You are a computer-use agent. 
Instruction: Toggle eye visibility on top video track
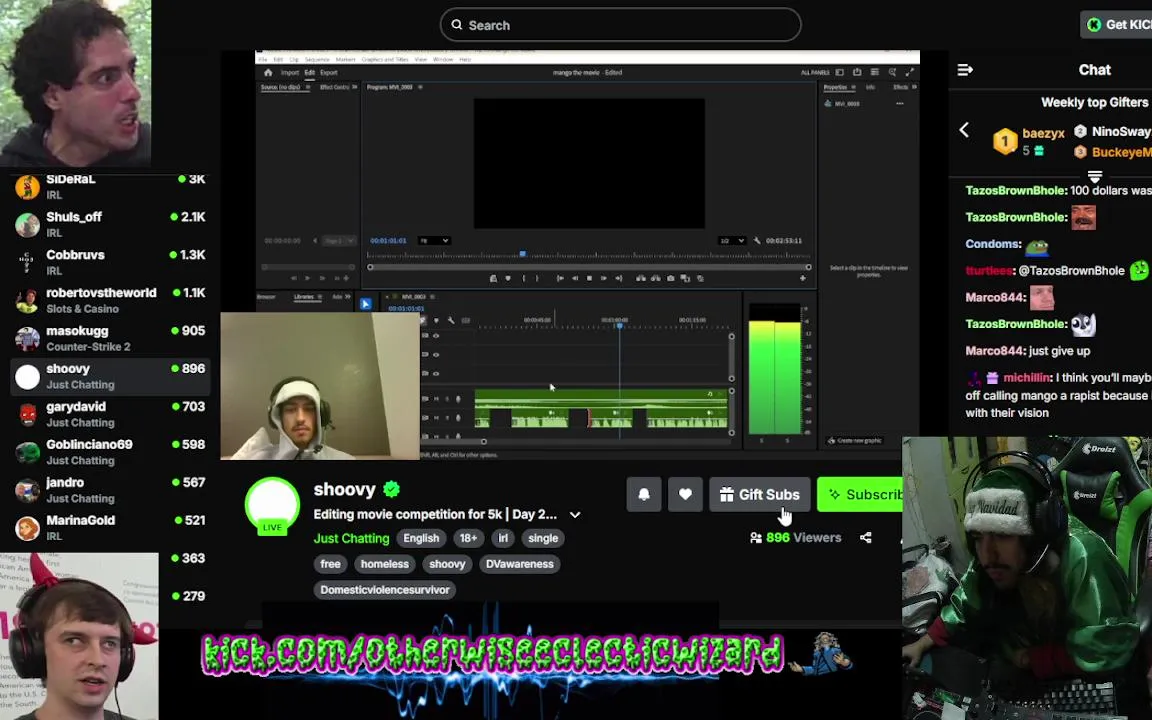click(x=436, y=336)
